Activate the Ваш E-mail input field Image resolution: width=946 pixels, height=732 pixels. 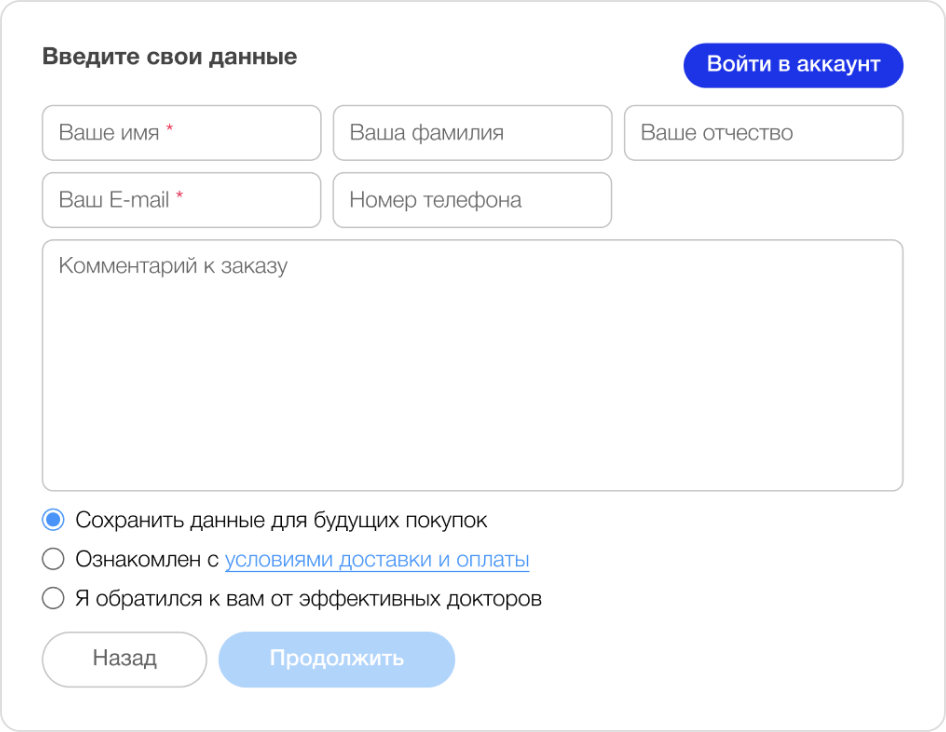coord(182,200)
